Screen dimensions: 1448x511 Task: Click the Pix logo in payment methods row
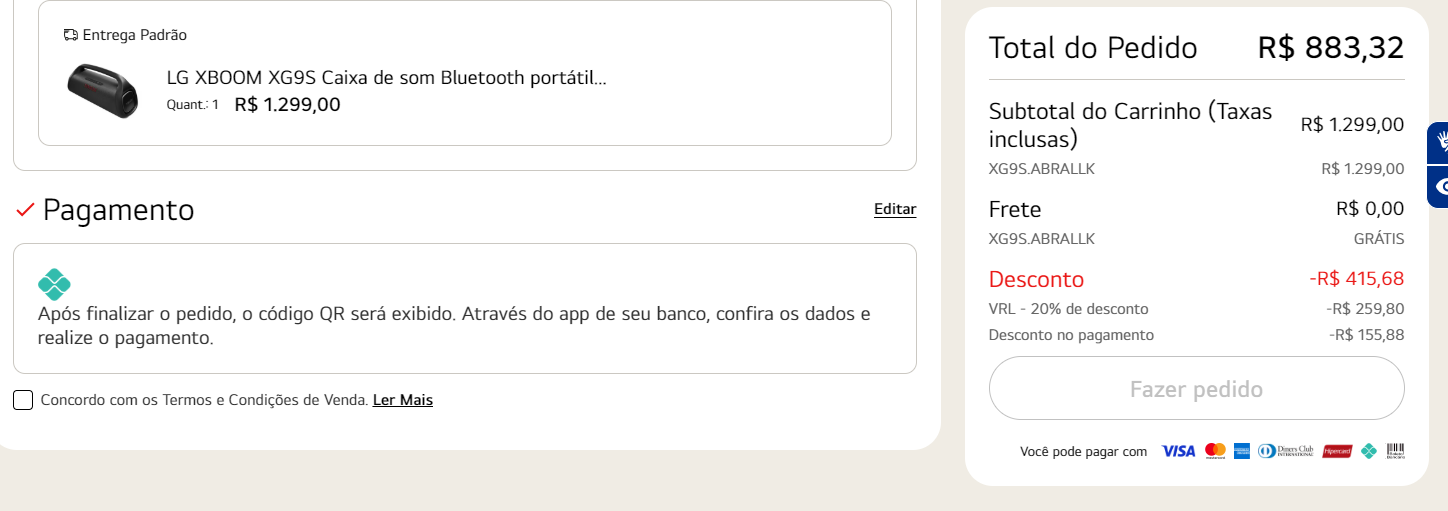tap(1369, 451)
